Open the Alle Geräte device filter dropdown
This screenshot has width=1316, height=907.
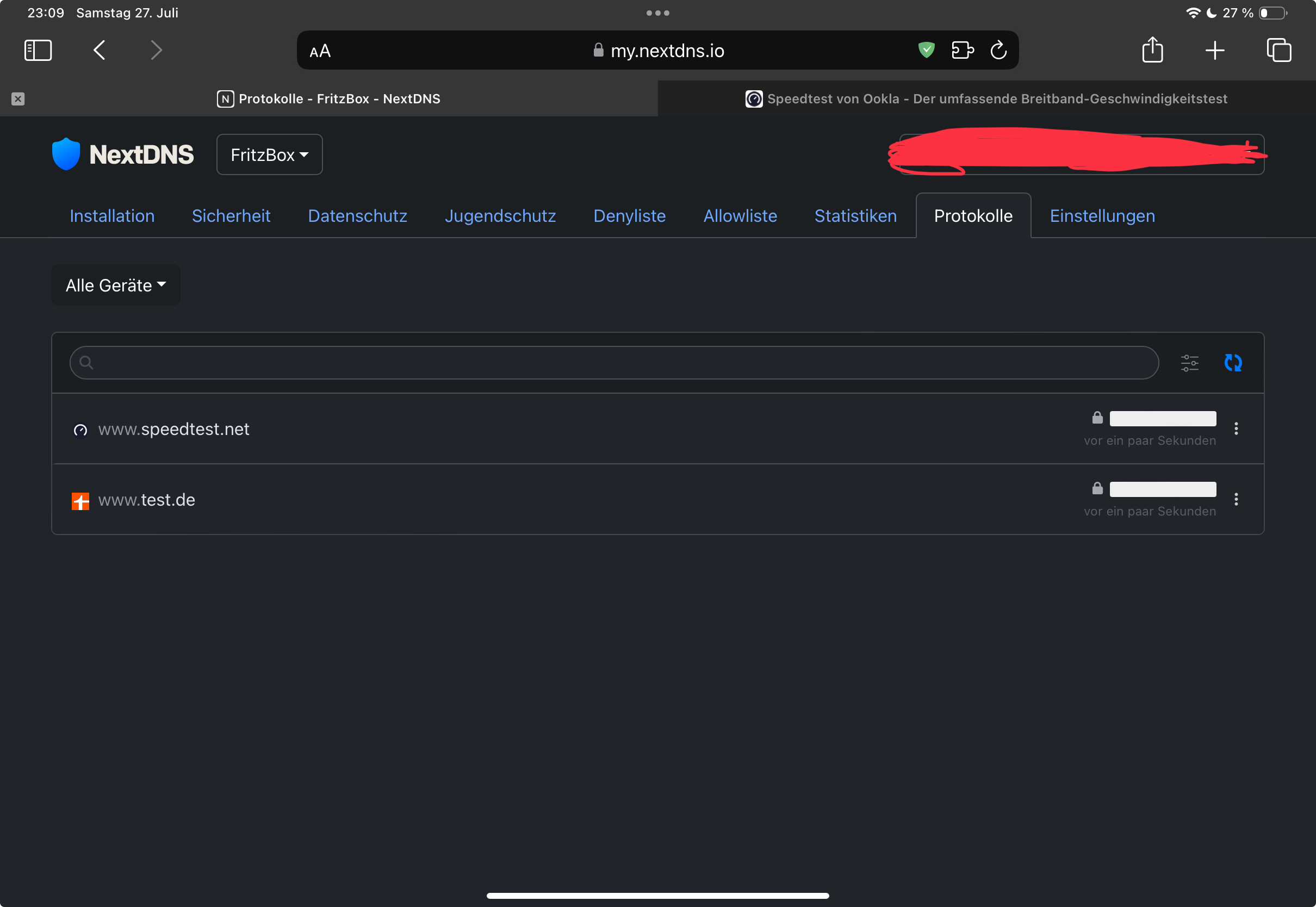pos(116,285)
